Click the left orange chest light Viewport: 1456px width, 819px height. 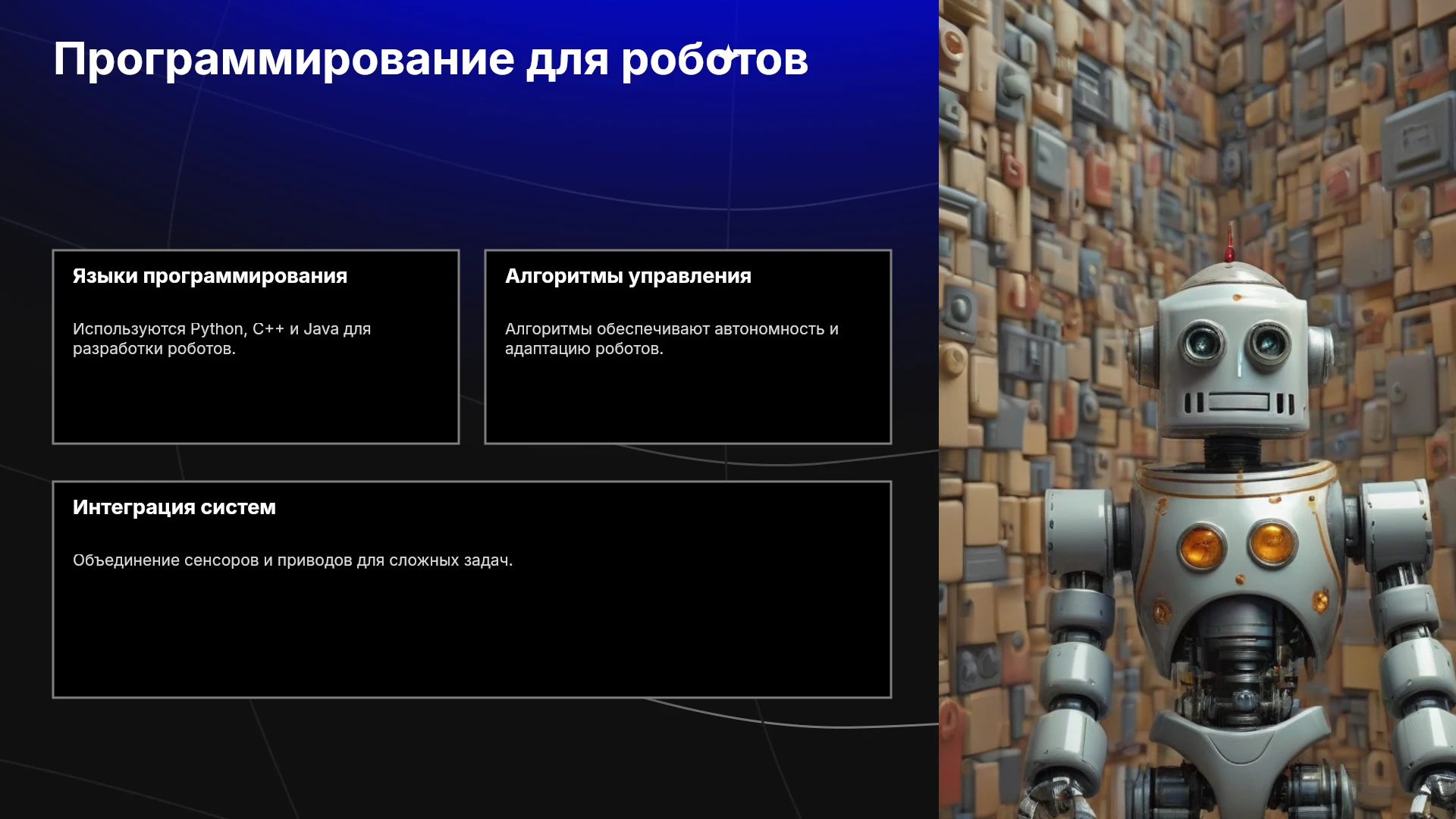1202,545
